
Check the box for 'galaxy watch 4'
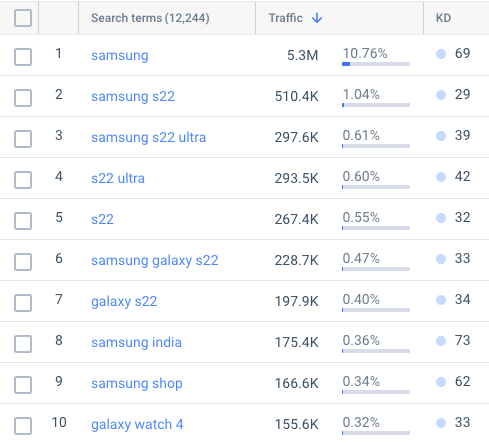tap(23, 426)
